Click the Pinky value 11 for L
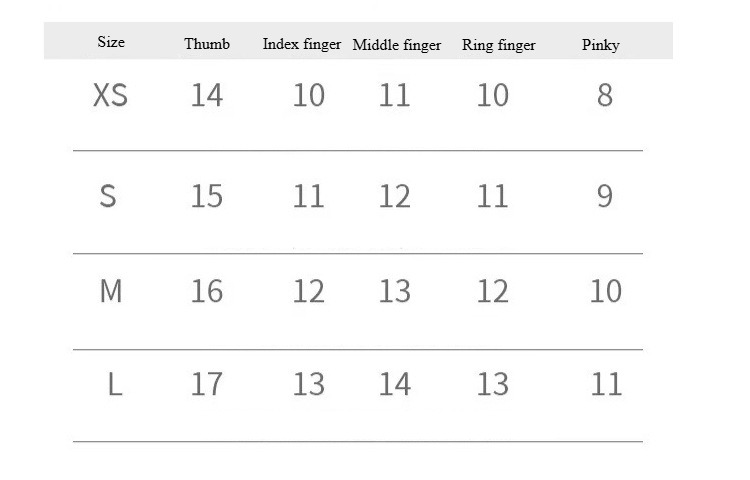The image size is (750, 480). click(606, 384)
